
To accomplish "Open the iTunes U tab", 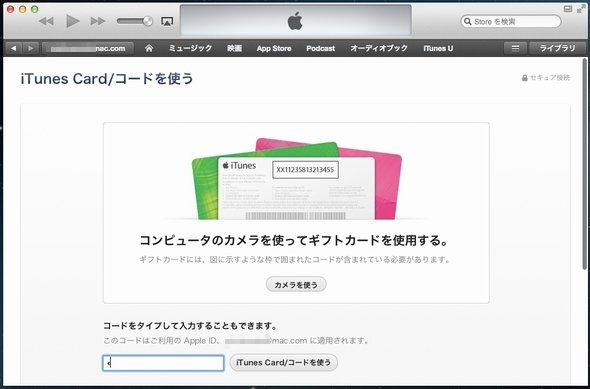I will (438, 48).
